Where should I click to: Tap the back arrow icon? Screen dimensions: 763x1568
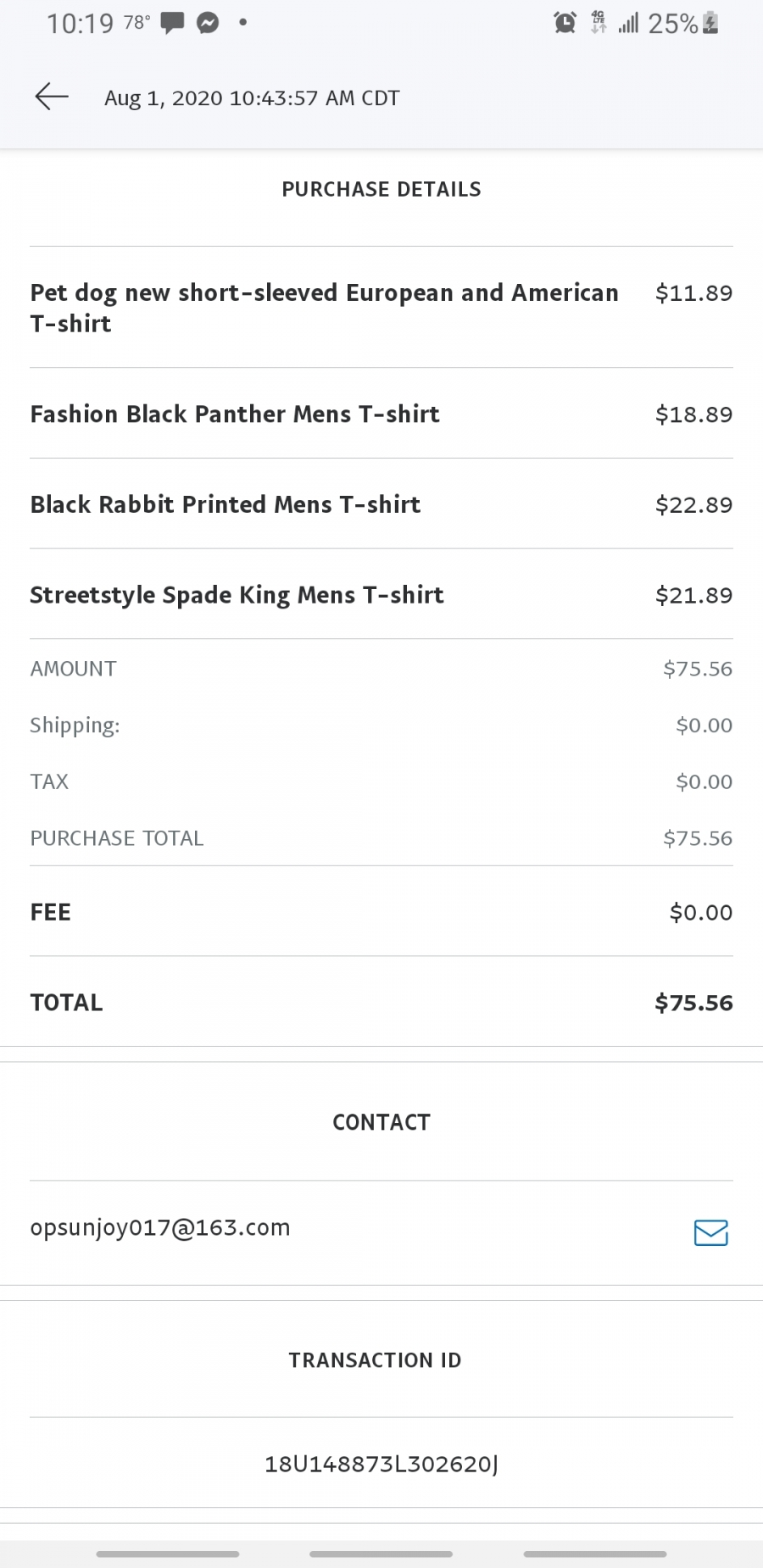coord(52,97)
